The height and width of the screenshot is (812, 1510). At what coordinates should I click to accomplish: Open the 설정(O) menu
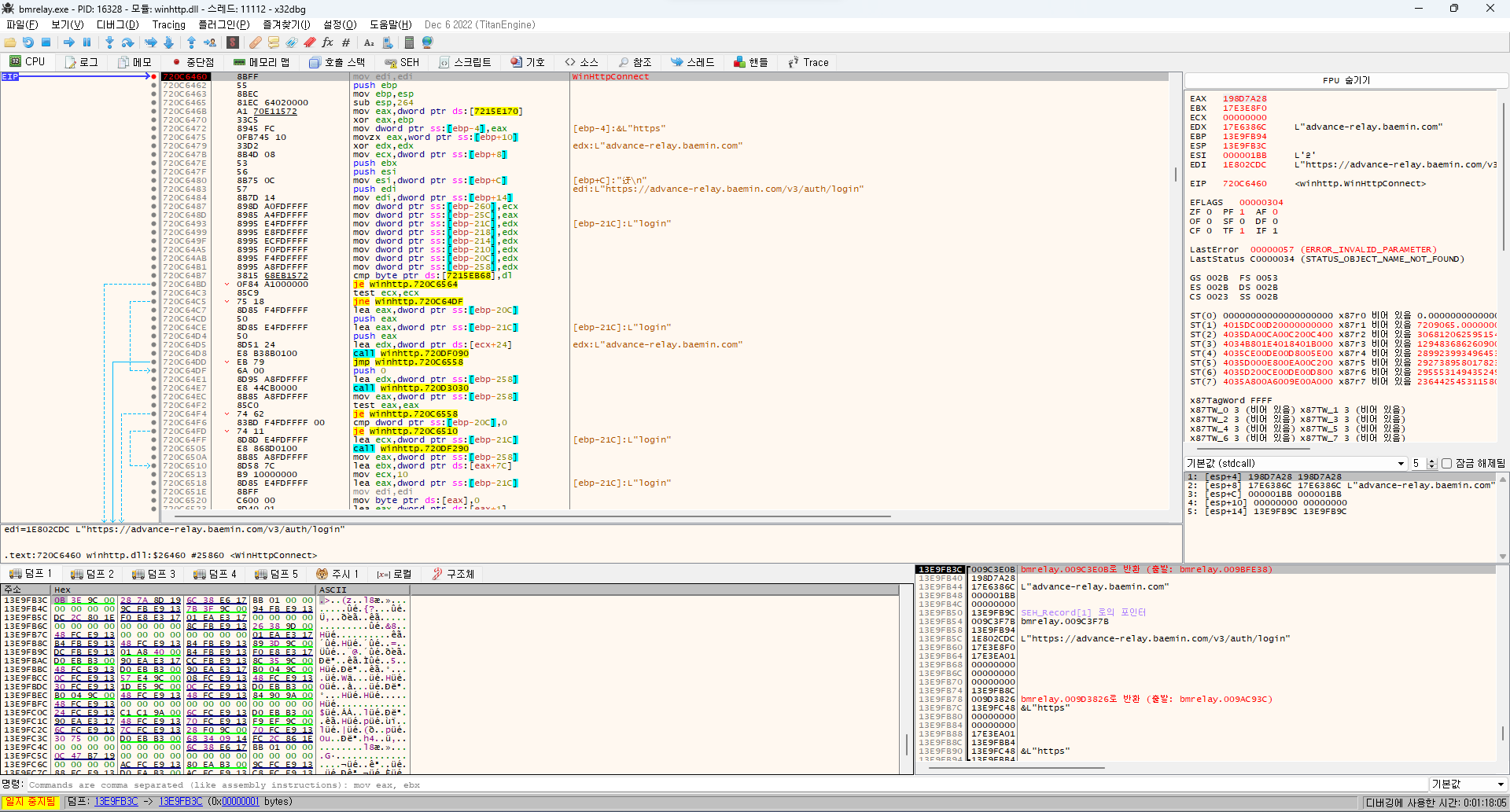340,24
